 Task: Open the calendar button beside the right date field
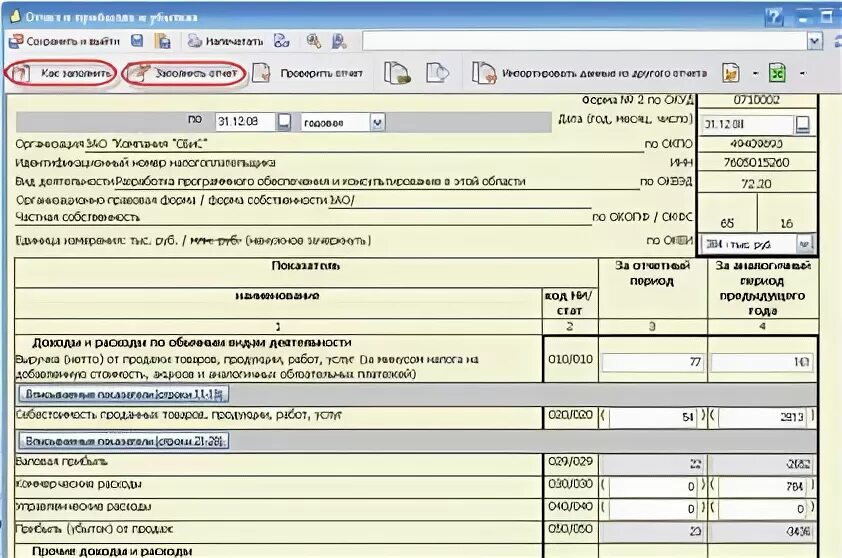click(802, 125)
